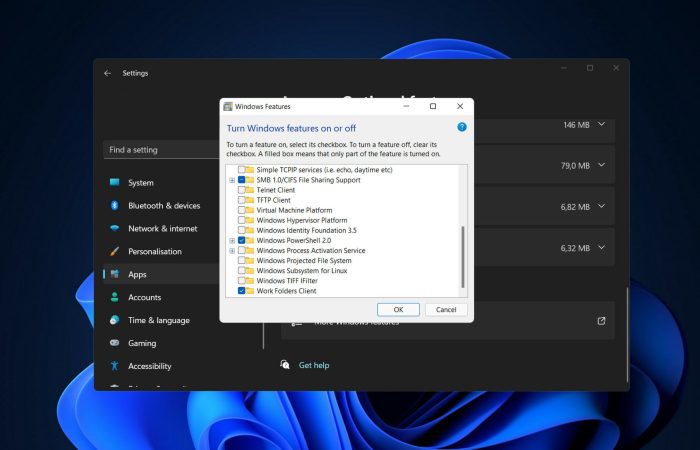Screen dimensions: 700x450
Task: Expand the Windows PowerShell 2.0 node
Action: point(232,241)
